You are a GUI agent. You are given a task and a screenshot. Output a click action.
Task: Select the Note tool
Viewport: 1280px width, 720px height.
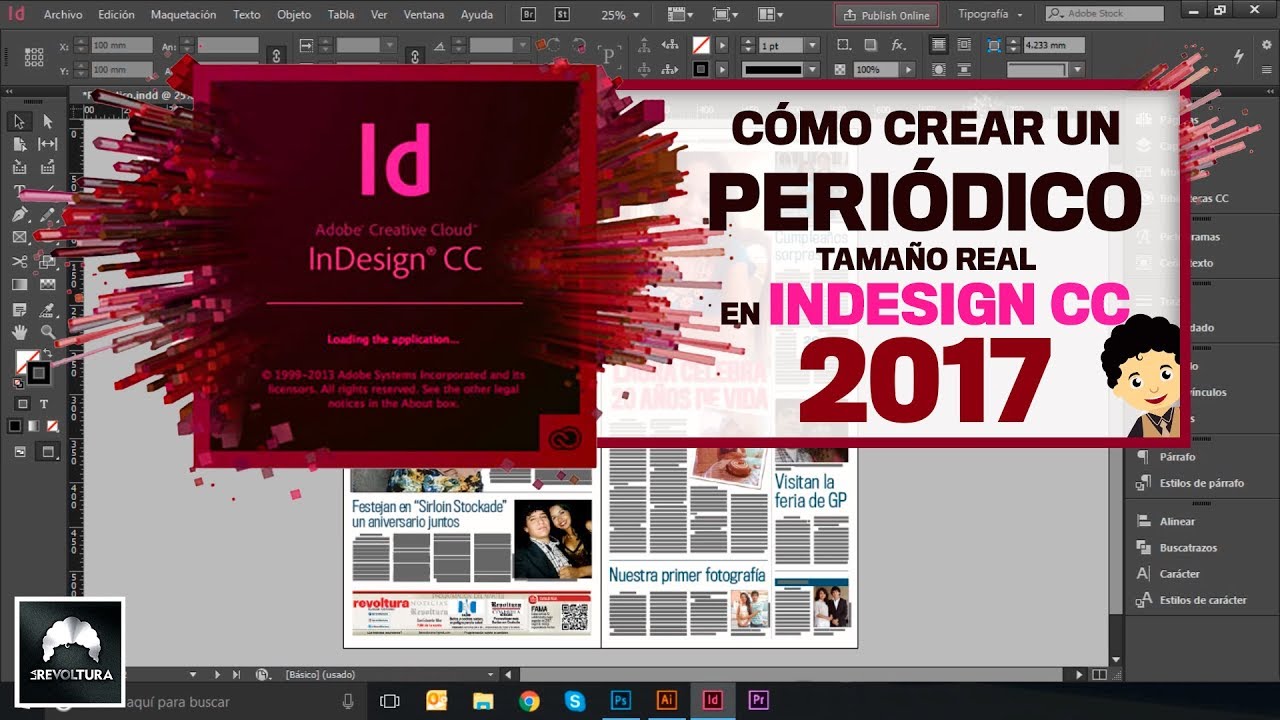(x=19, y=308)
